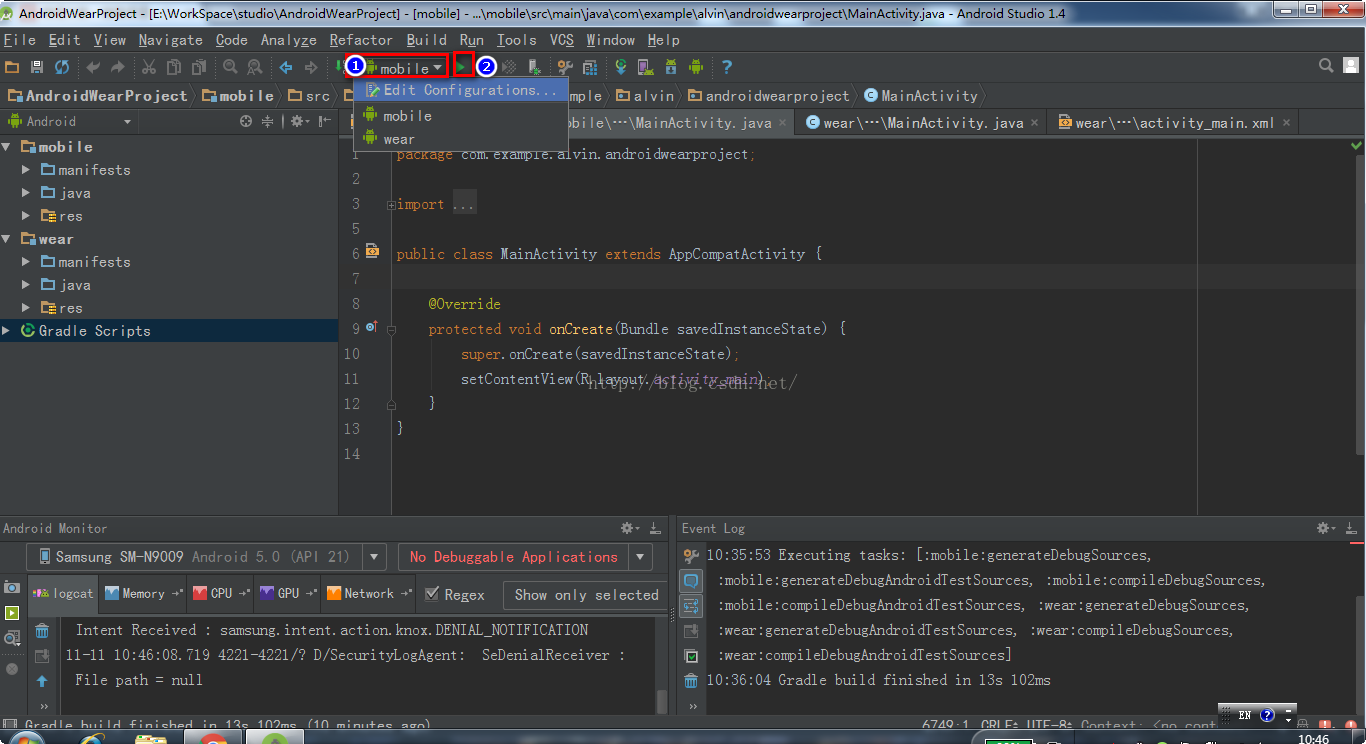Open SDK Manager download android icon
This screenshot has width=1366, height=744.
pos(671,67)
